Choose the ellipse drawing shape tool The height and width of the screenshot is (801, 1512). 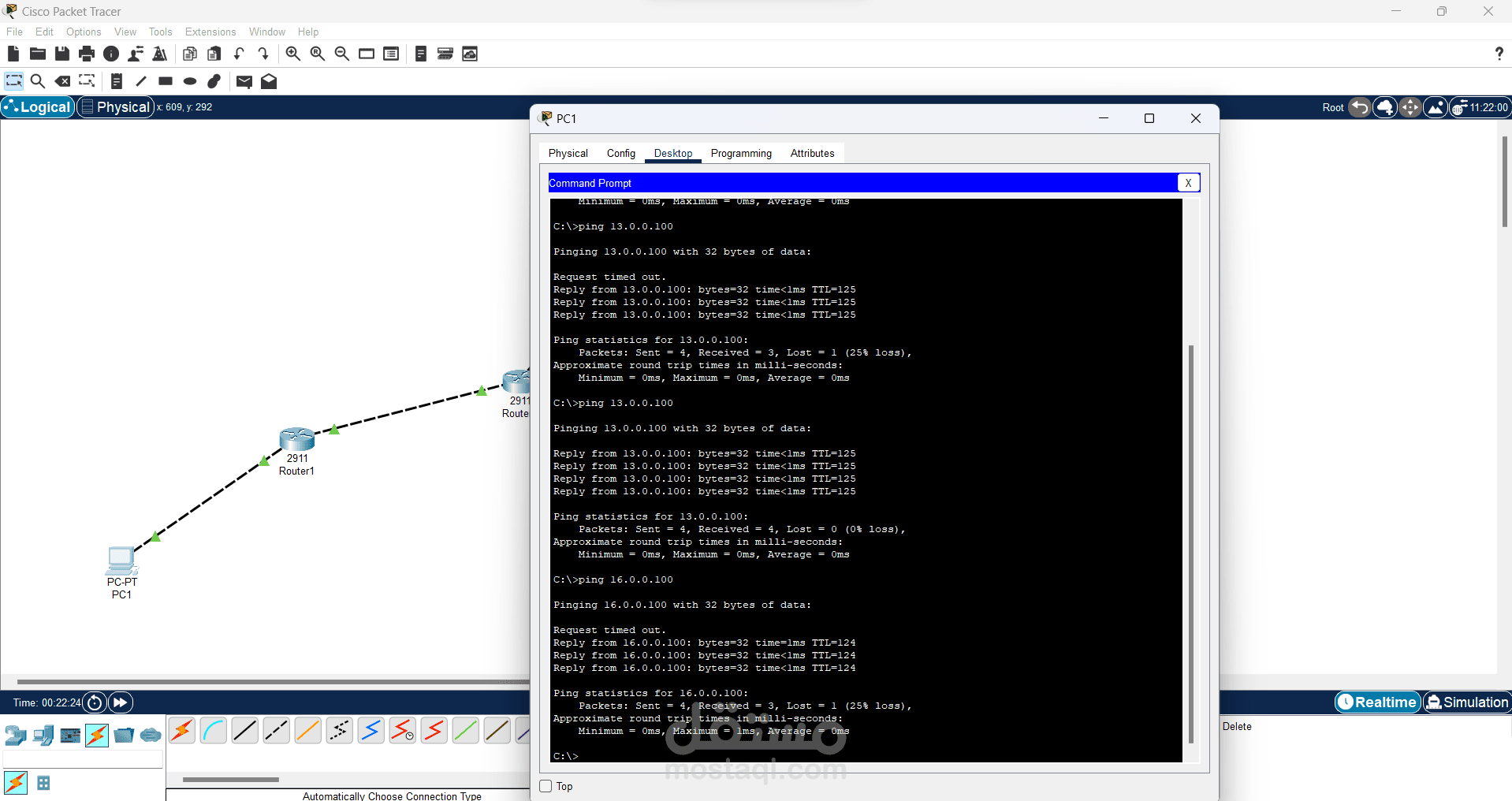click(189, 81)
